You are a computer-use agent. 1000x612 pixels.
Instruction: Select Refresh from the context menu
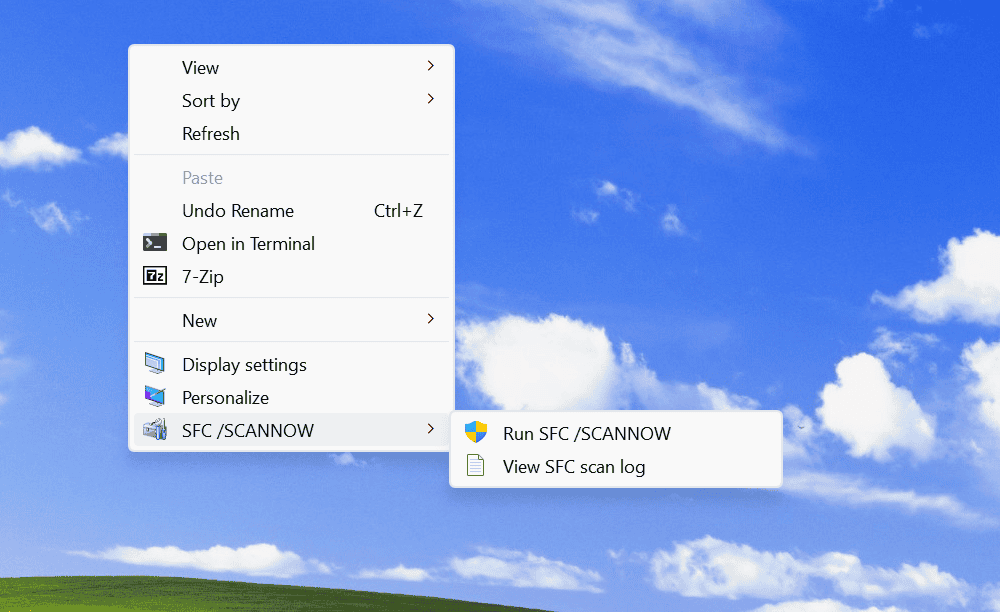tap(291, 133)
